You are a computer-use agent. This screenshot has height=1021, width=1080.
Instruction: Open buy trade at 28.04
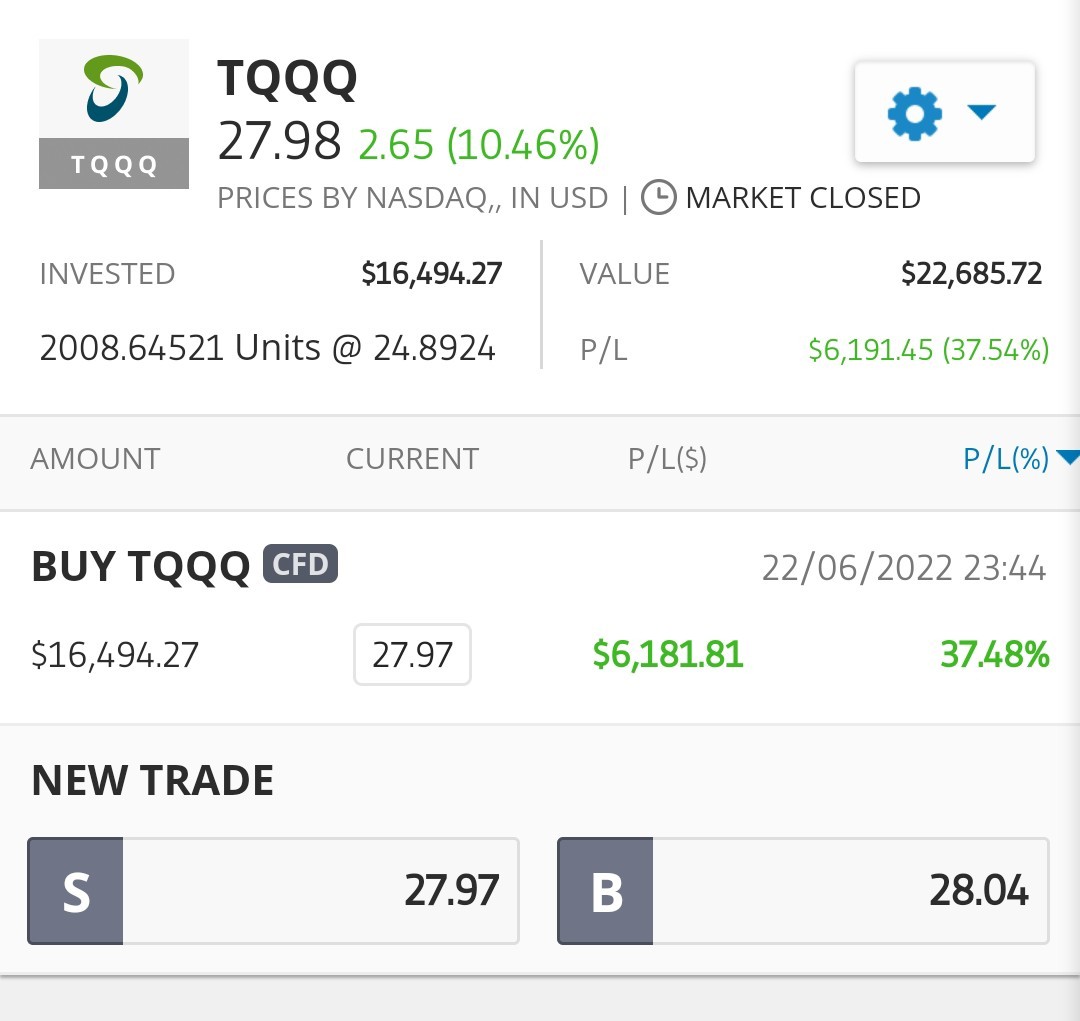point(803,891)
